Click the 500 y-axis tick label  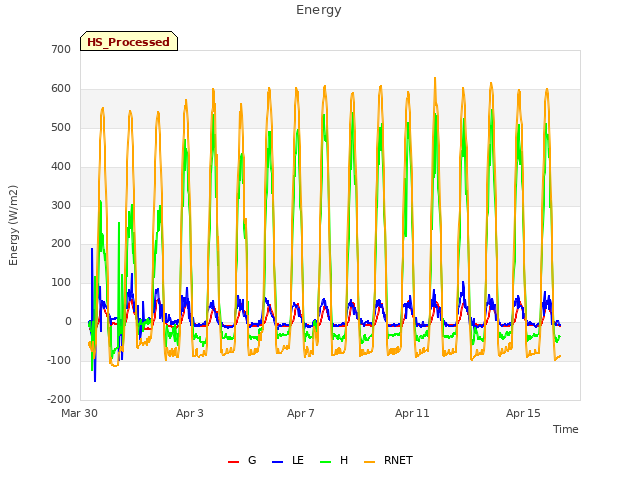pos(61,127)
